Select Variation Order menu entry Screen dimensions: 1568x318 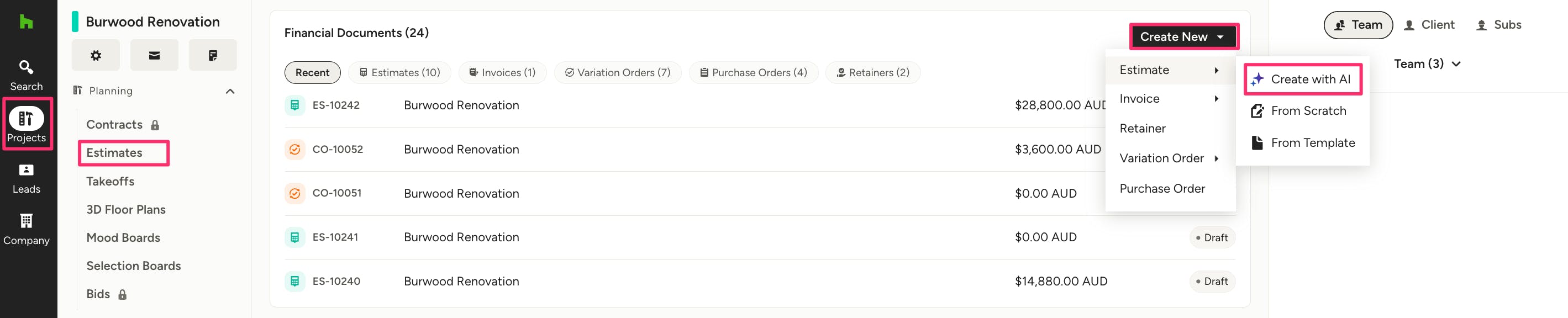pos(1161,158)
